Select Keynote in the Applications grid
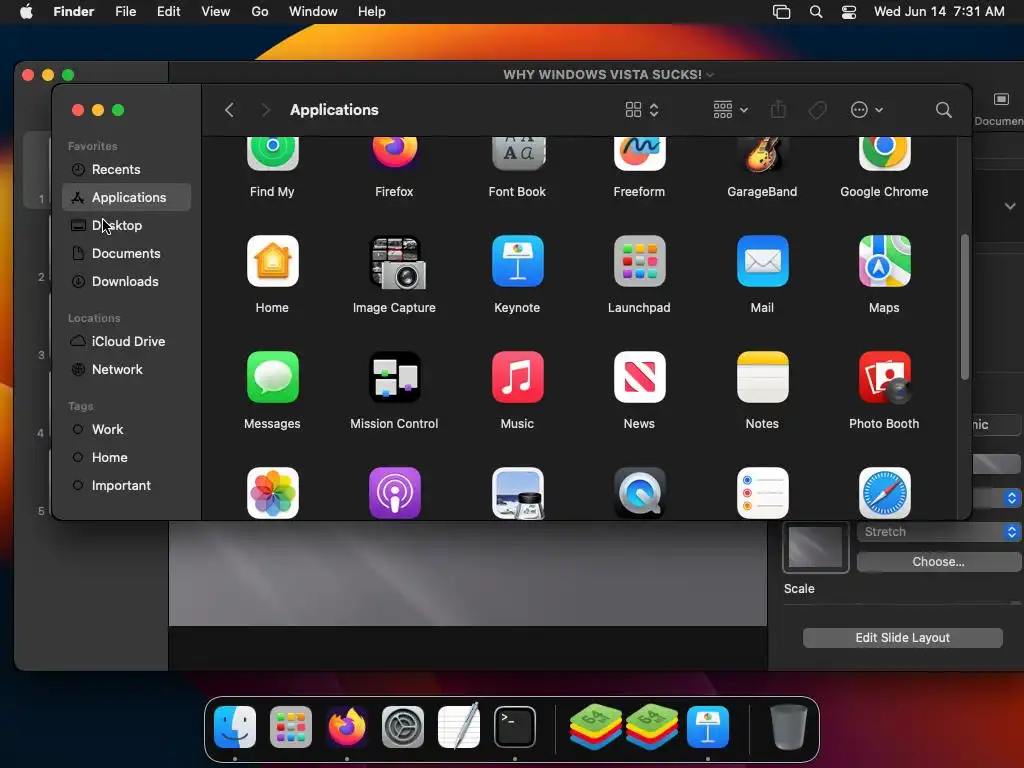Screen dimensions: 1024x768 (517, 261)
